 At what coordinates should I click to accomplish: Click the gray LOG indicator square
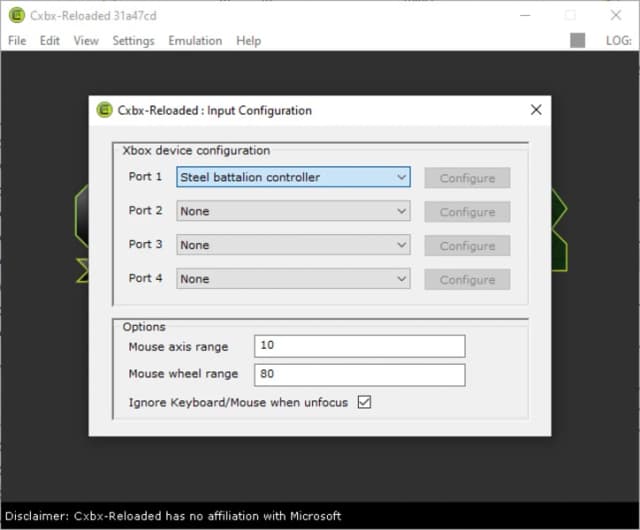(577, 40)
